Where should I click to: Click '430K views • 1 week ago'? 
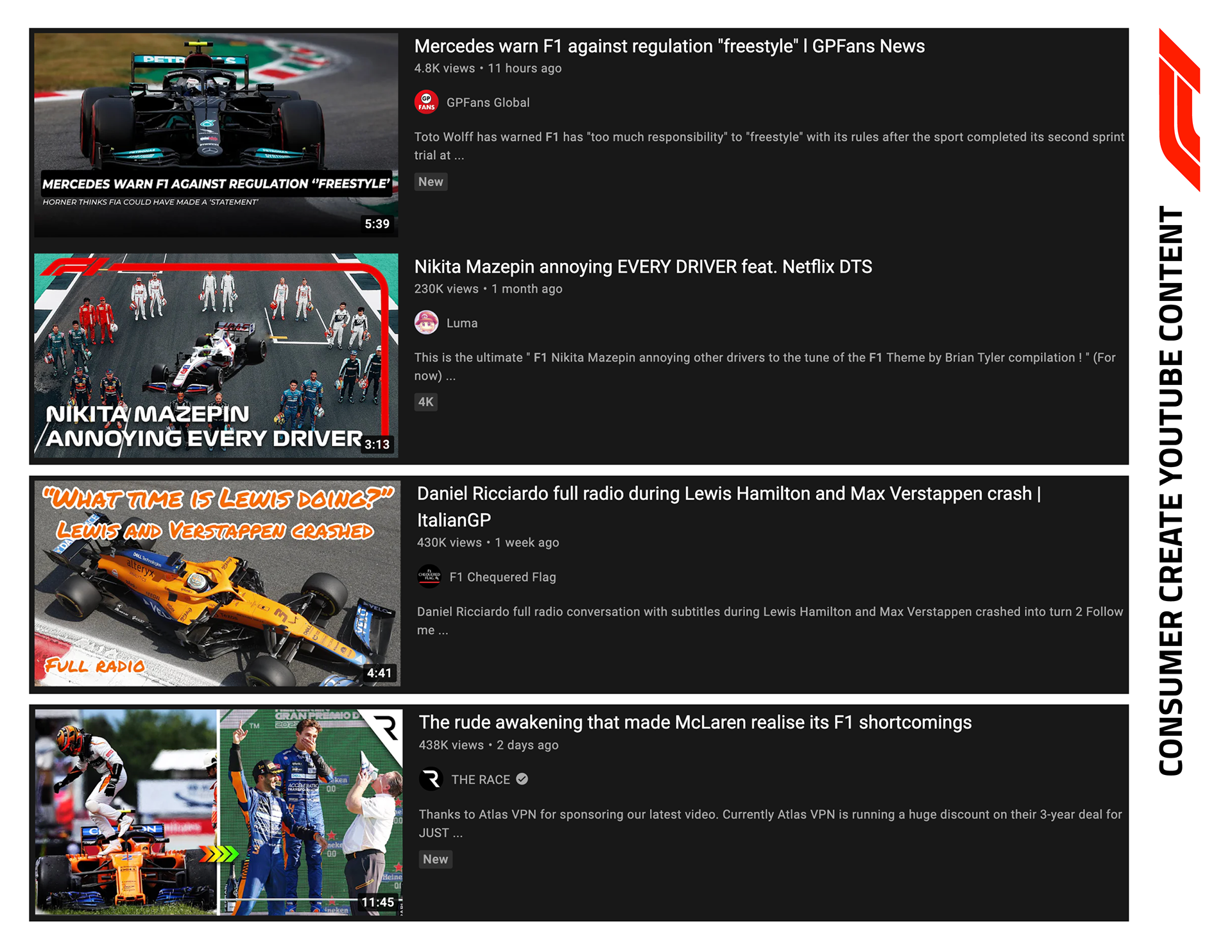pyautogui.click(x=488, y=543)
